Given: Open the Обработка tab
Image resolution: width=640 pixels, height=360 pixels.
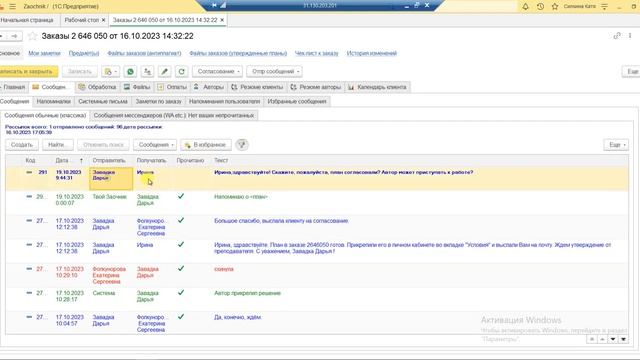Looking at the screenshot, I should (x=98, y=87).
